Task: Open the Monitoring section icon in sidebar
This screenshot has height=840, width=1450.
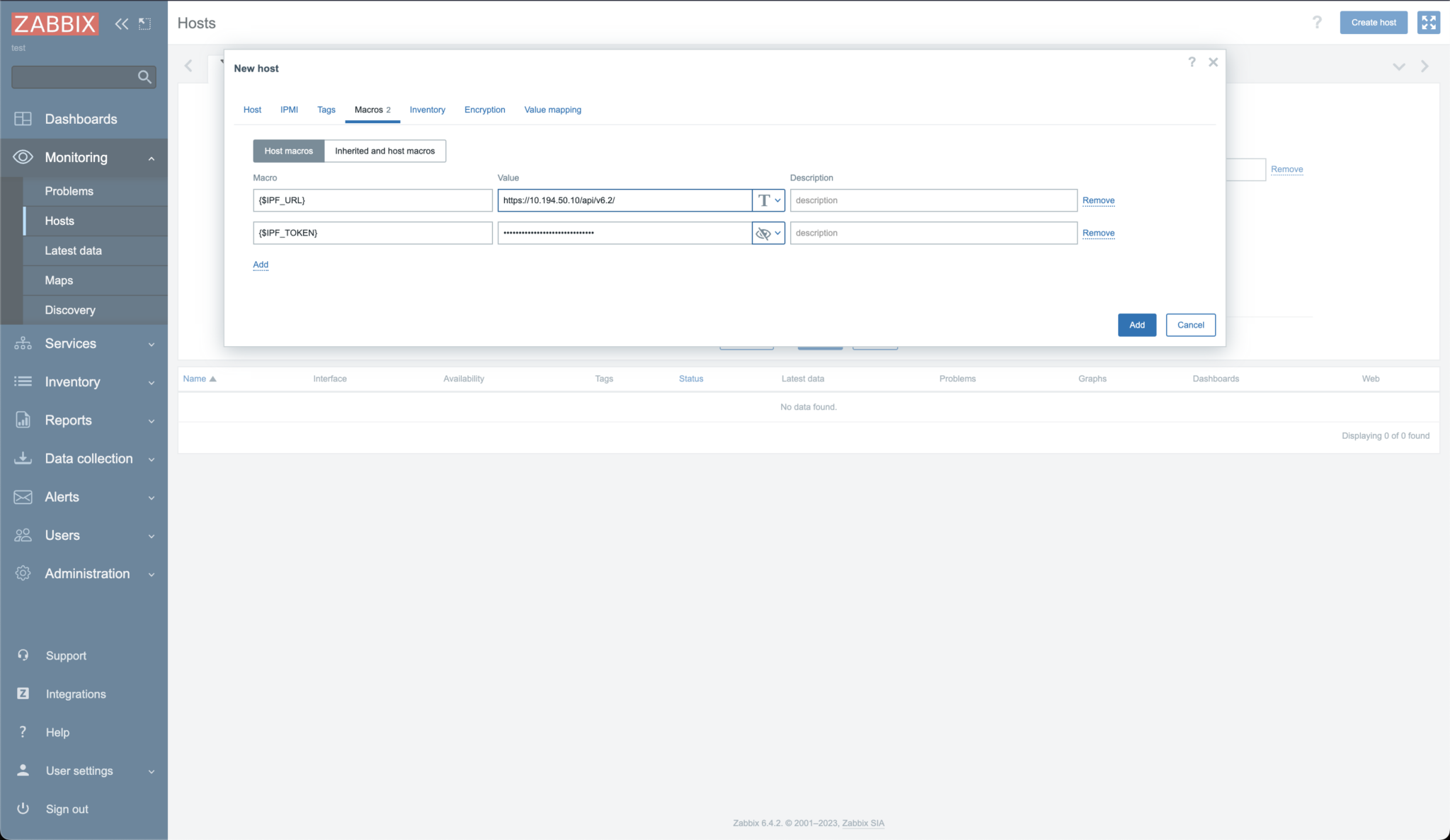Action: pos(23,158)
